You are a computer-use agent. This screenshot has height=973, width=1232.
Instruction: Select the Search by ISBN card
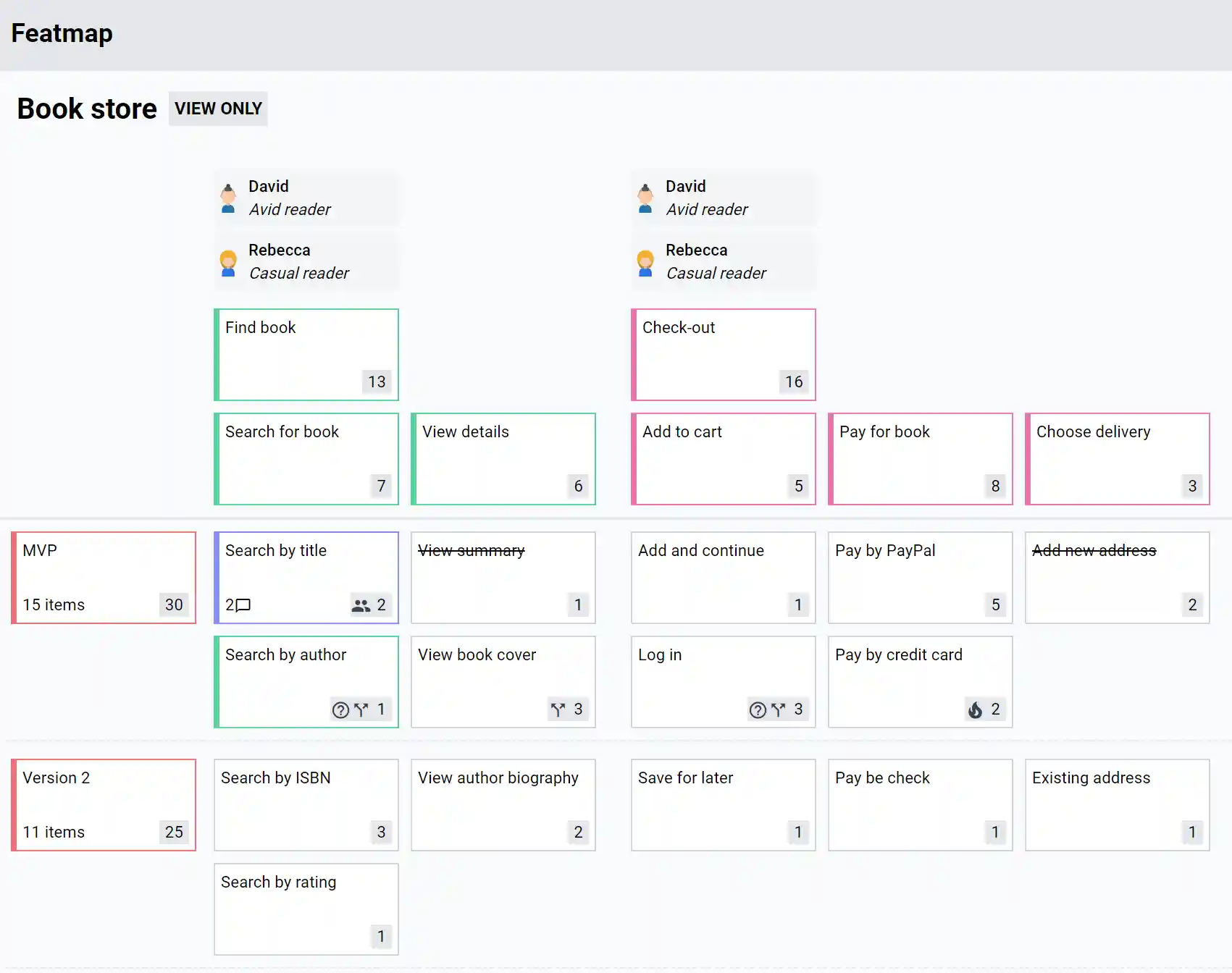[x=306, y=804]
